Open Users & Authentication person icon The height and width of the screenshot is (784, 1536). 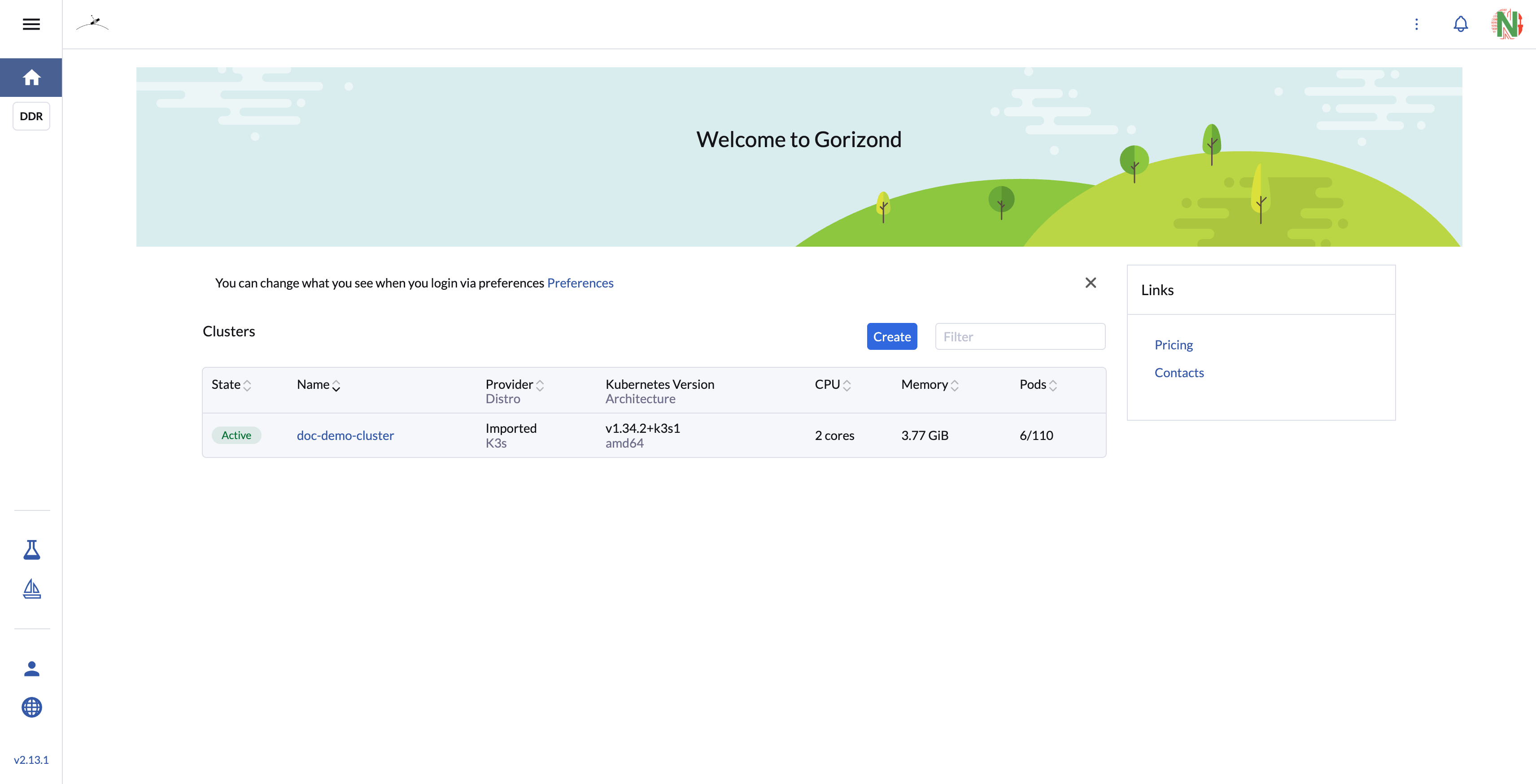tap(31, 669)
